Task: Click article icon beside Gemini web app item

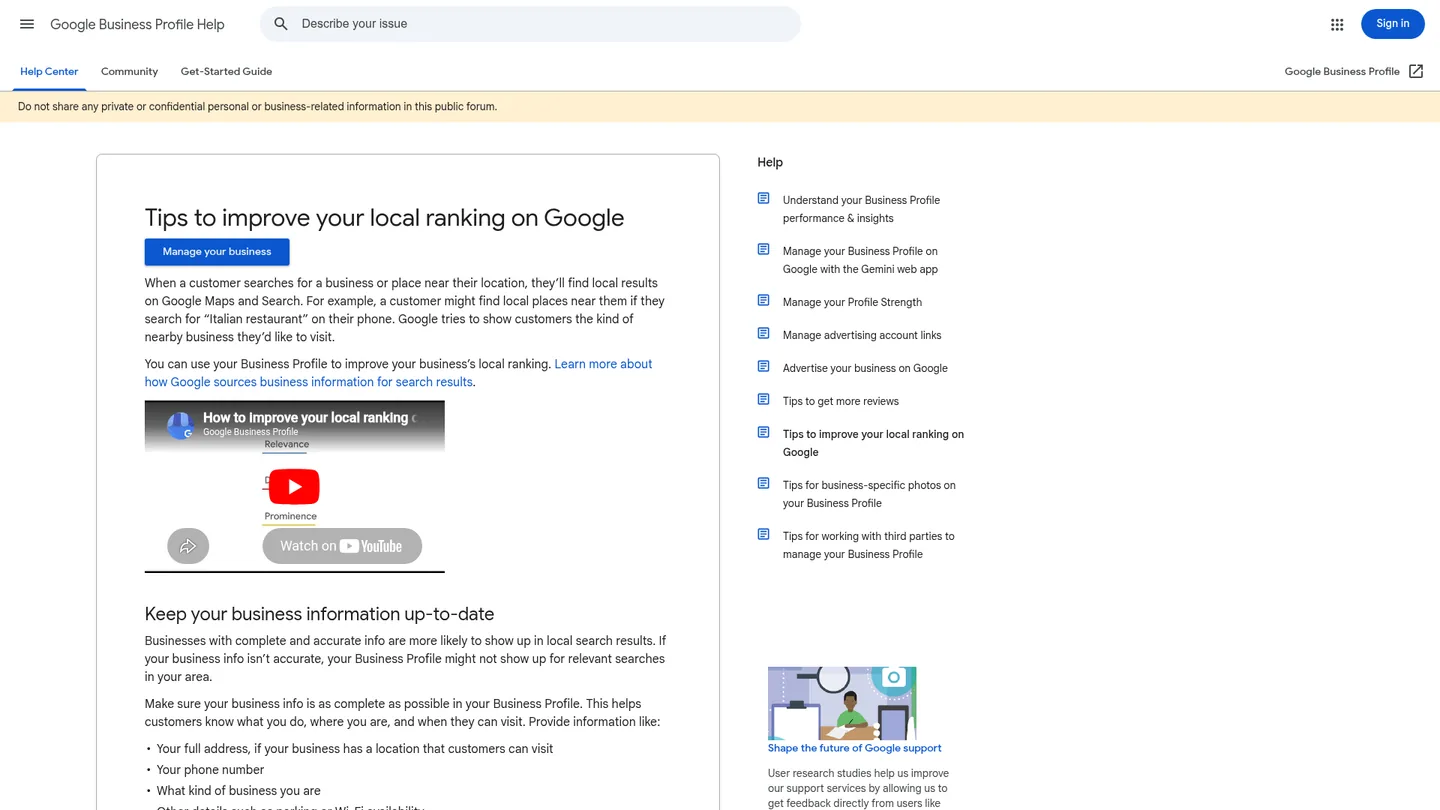Action: click(763, 250)
